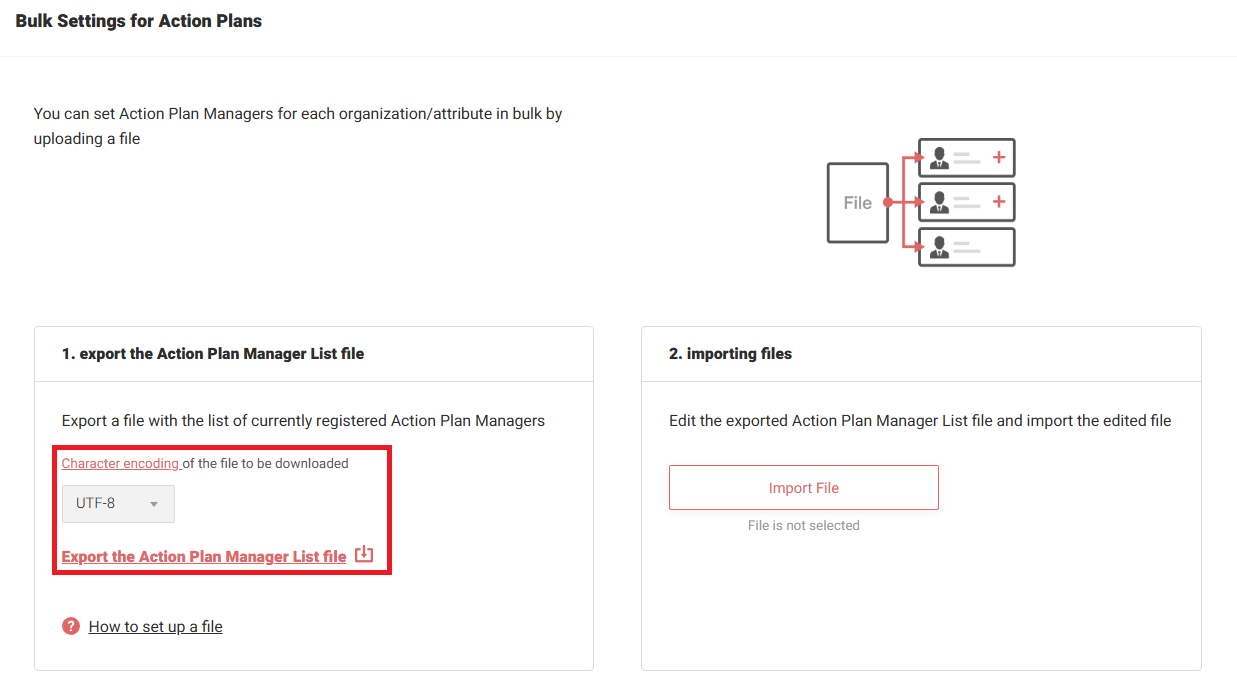Export the Action Plan Manager List file

(204, 557)
